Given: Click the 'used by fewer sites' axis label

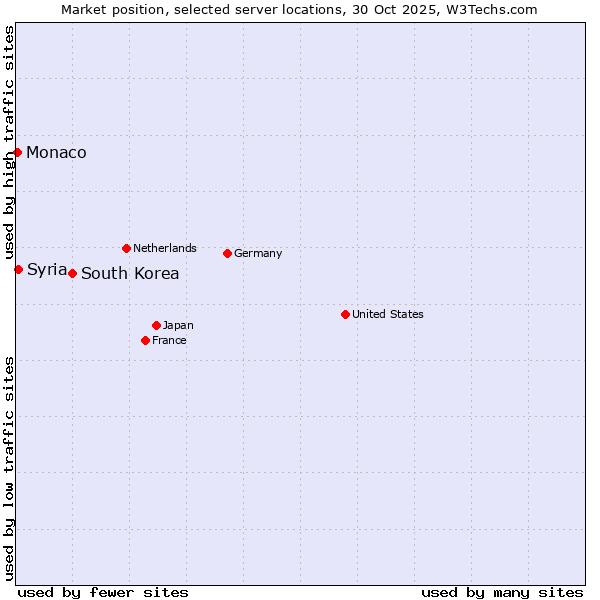Looking at the screenshot, I should tap(103, 592).
